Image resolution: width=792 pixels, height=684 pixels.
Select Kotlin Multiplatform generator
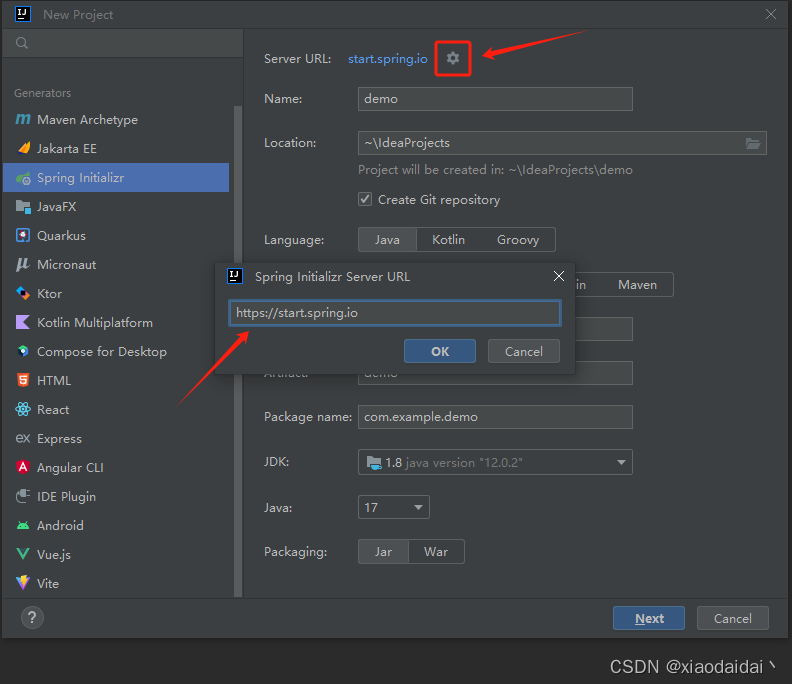tap(116, 322)
